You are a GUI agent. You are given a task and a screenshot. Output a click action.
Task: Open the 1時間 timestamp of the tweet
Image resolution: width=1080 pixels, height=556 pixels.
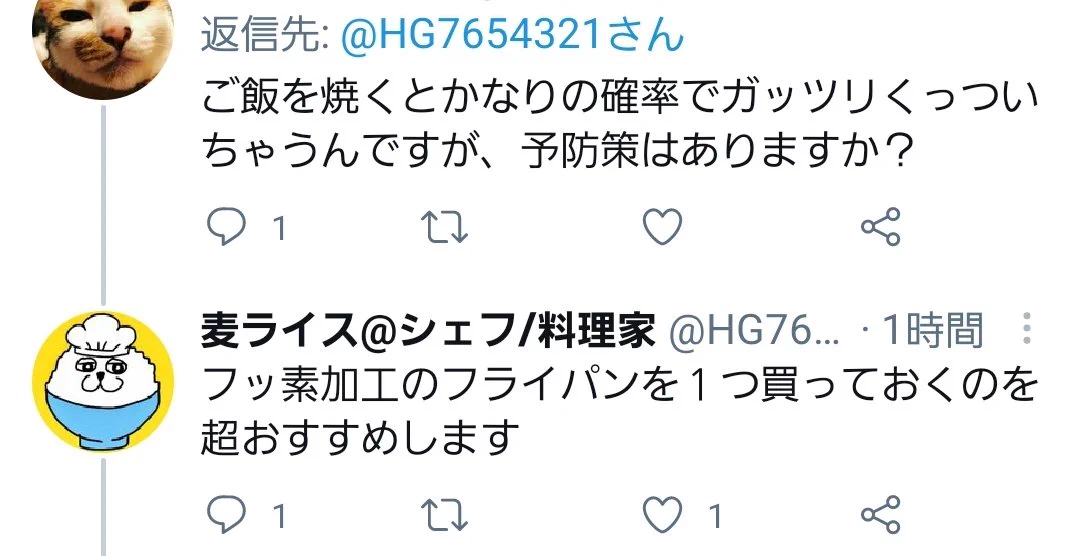click(x=933, y=331)
